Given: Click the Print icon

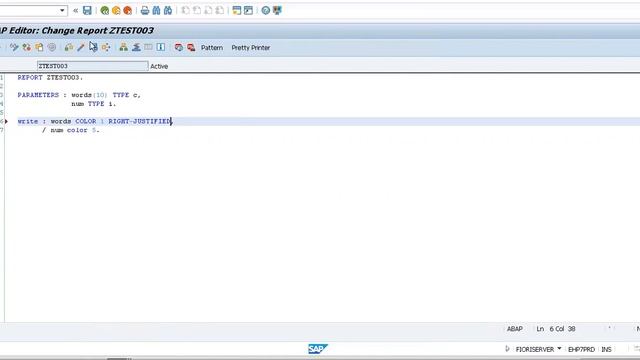Looking at the screenshot, I should 145,11.
